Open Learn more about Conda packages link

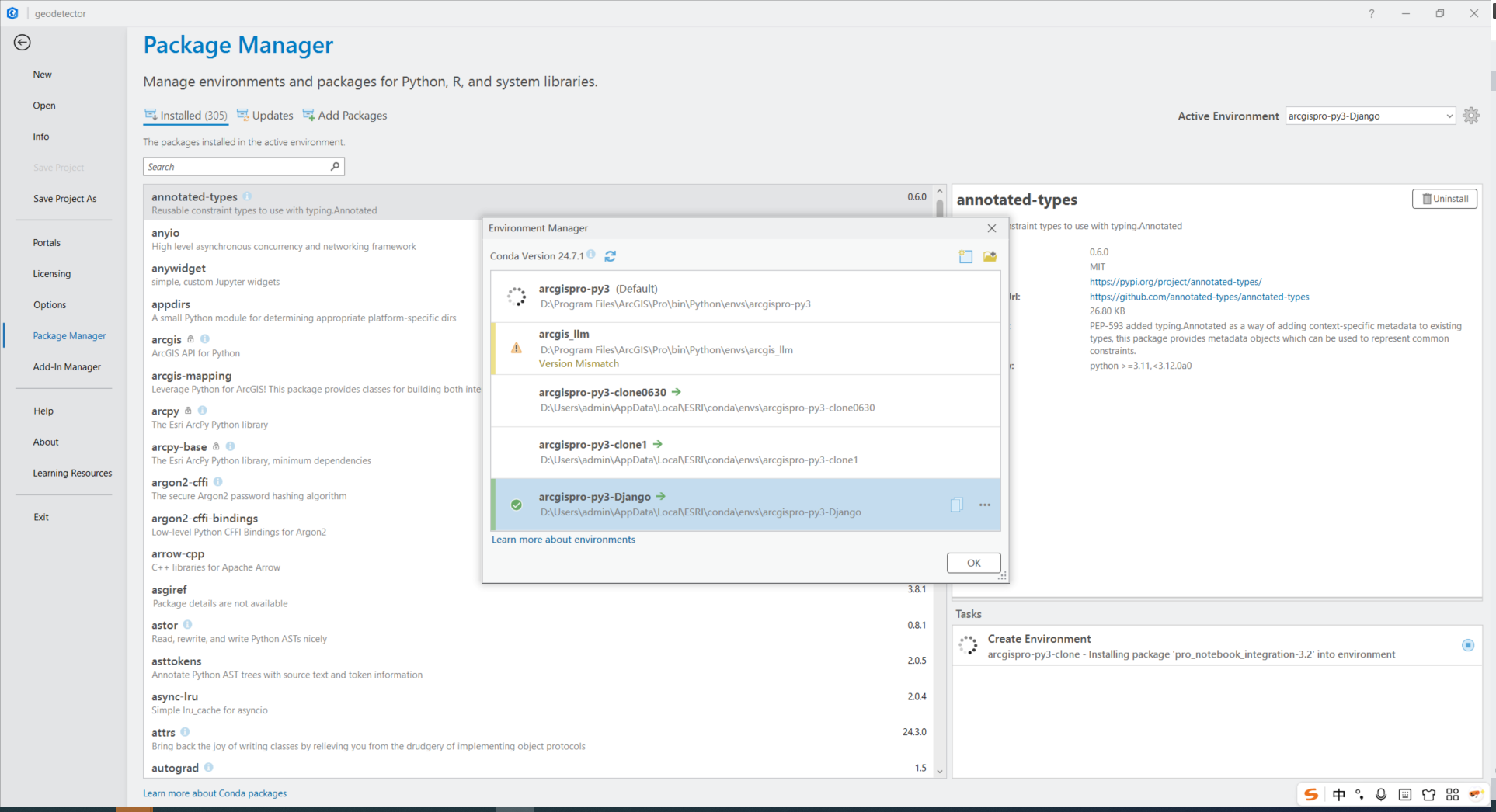(x=215, y=793)
